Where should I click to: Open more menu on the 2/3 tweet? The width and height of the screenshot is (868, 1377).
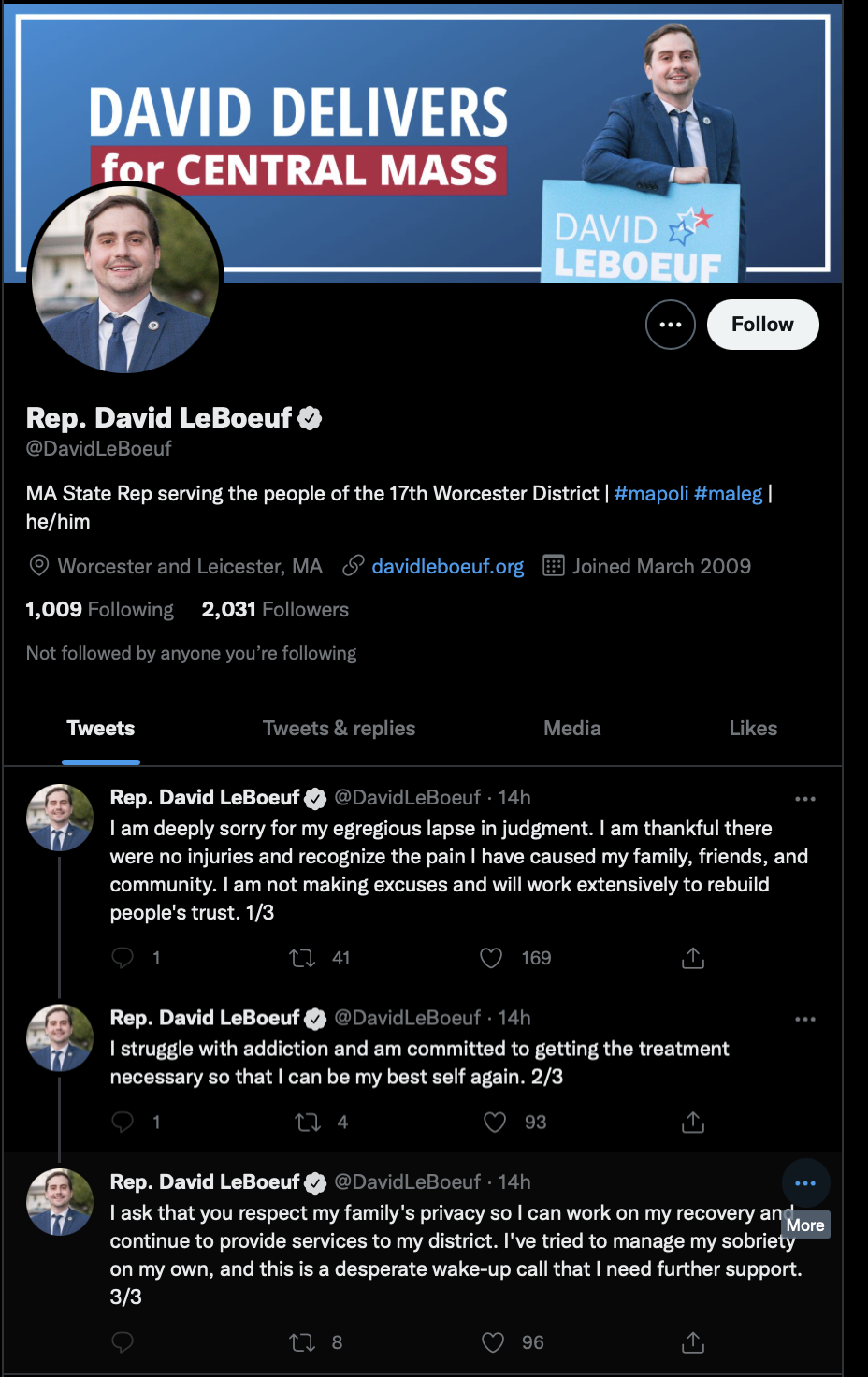coord(805,1019)
